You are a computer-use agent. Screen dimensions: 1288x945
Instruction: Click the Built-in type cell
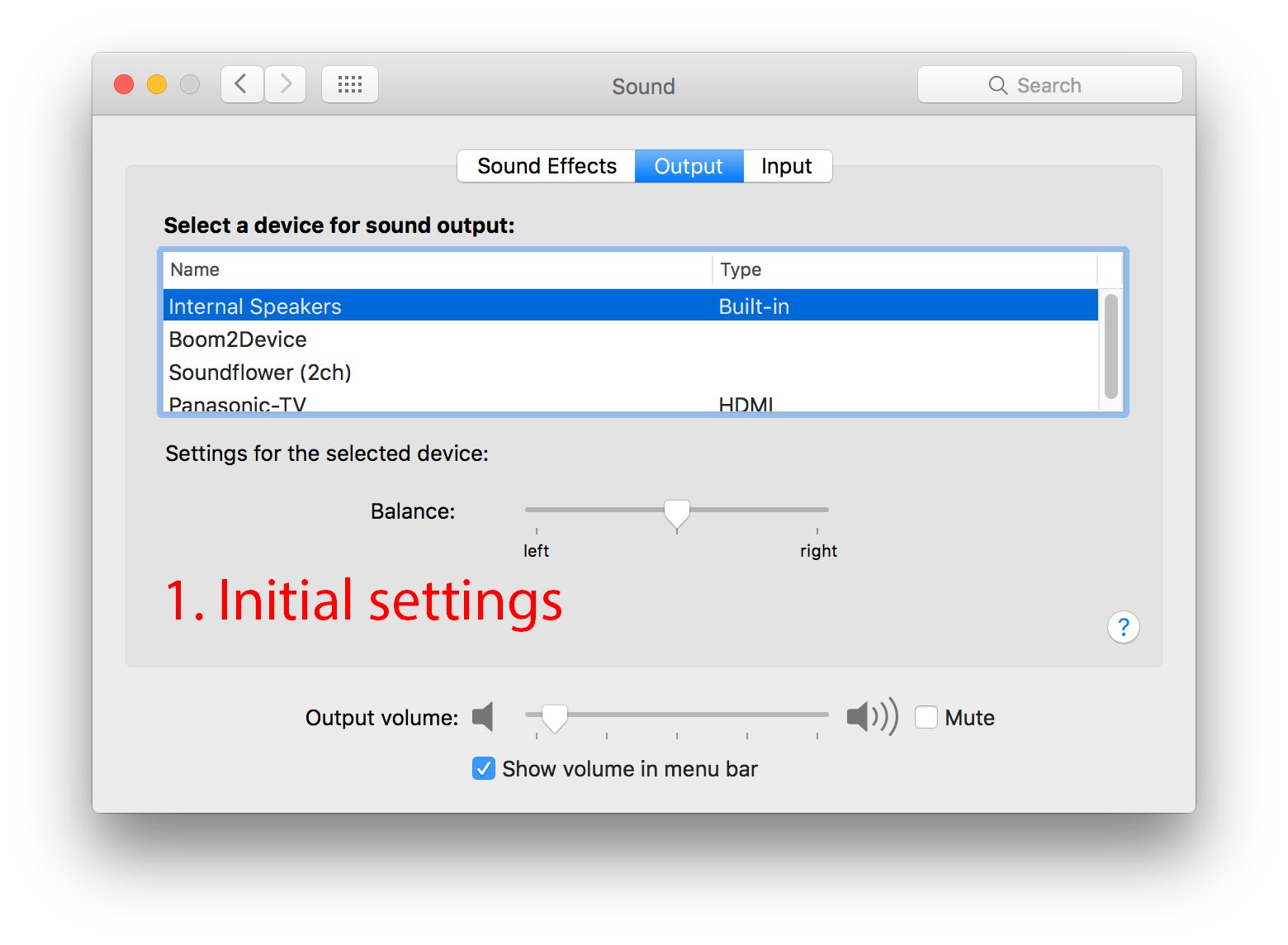tap(754, 306)
